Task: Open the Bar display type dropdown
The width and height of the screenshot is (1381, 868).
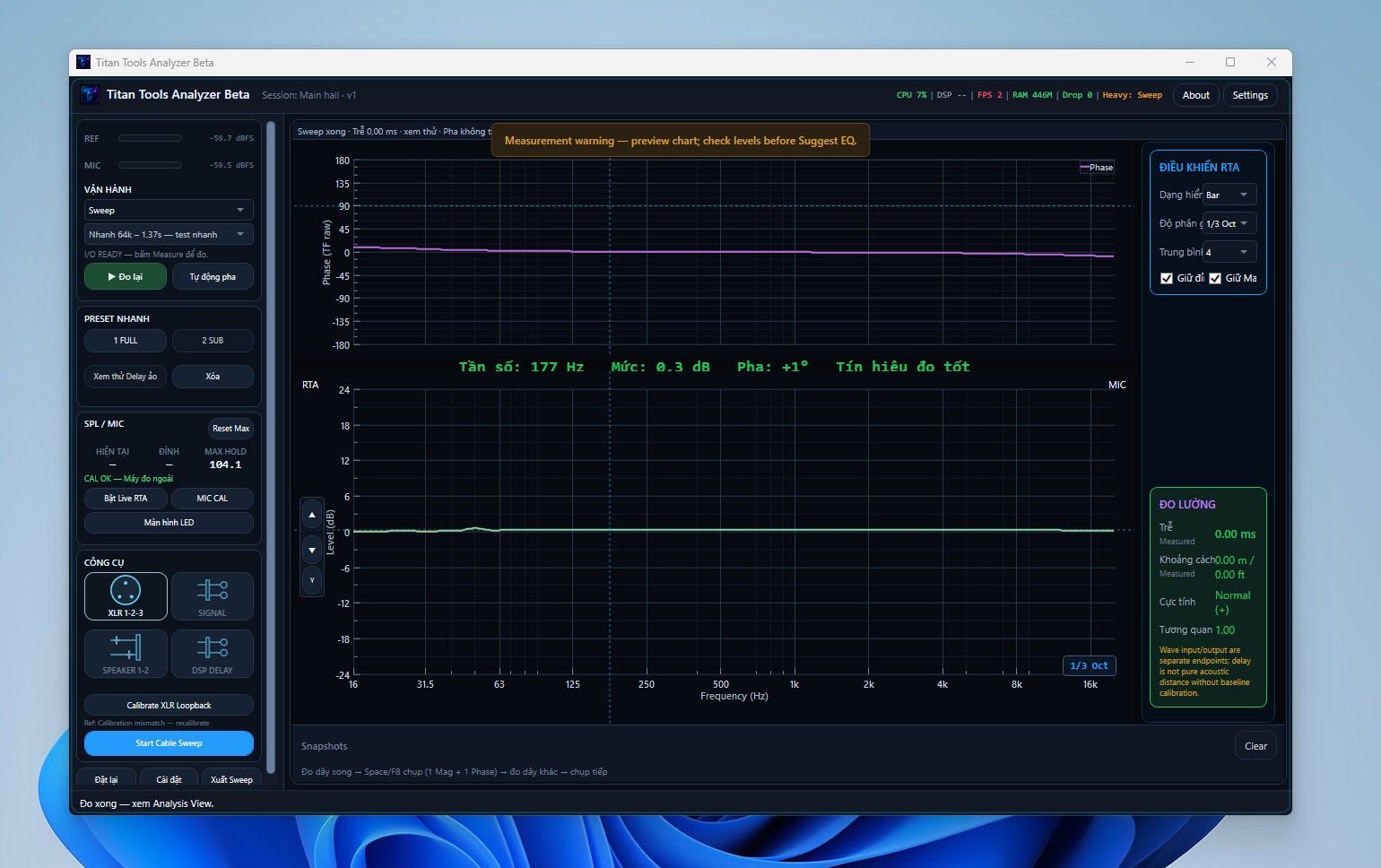Action: [x=1229, y=195]
